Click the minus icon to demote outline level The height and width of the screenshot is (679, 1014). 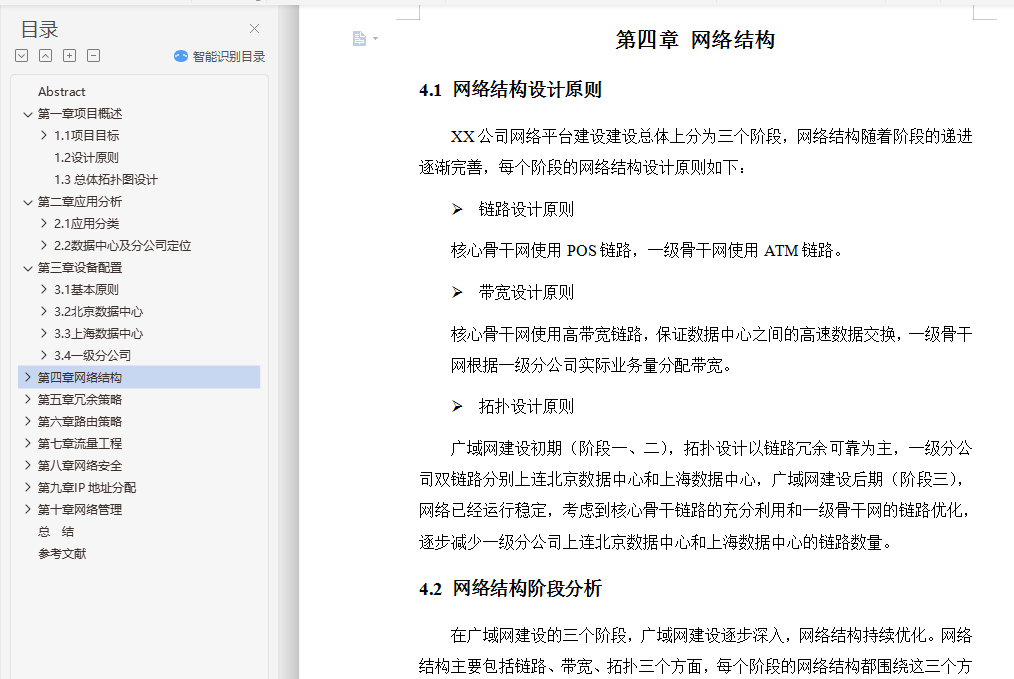93,56
